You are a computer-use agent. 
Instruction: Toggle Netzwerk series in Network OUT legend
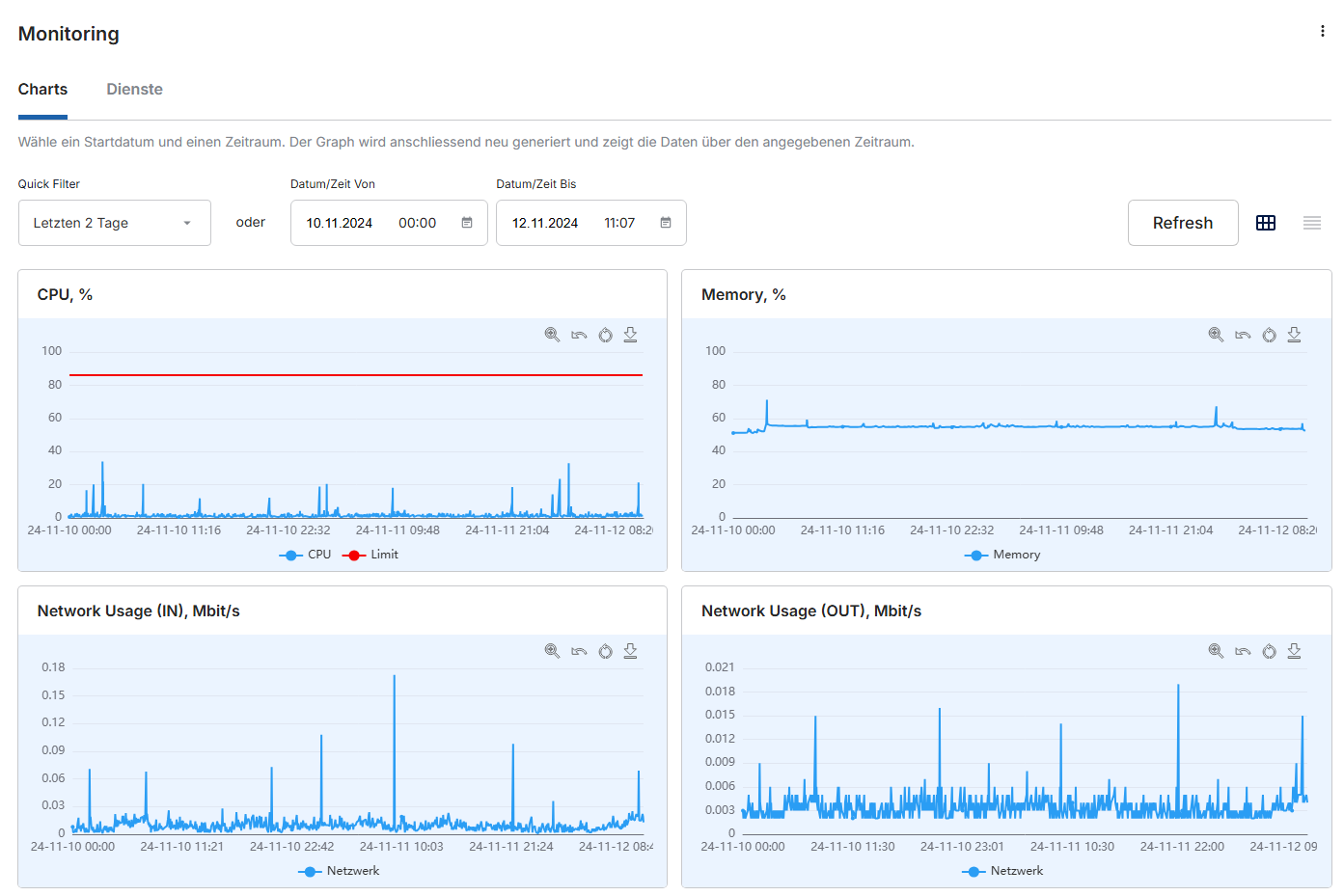[x=1002, y=871]
